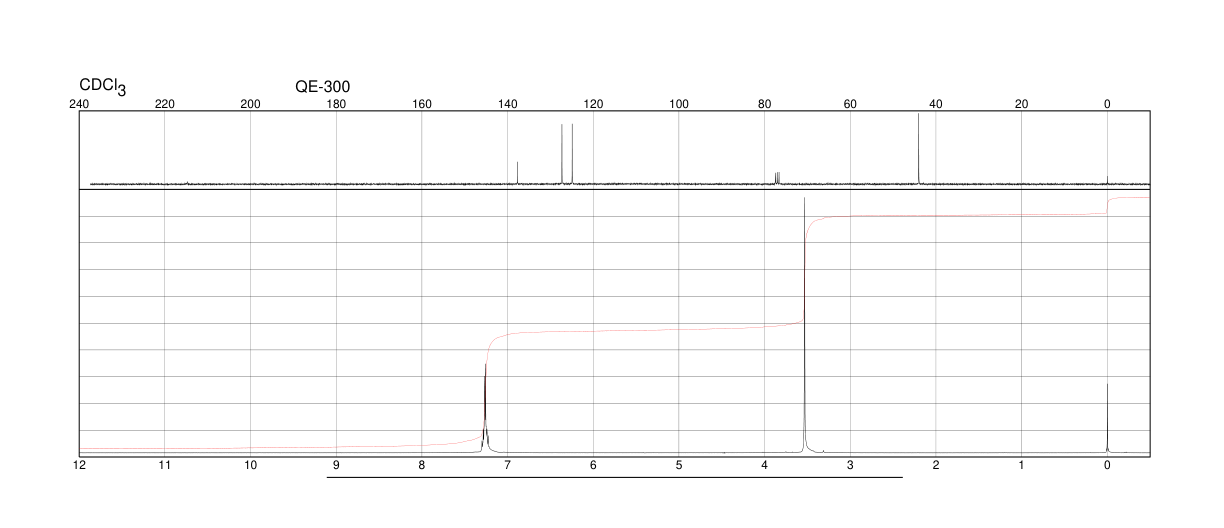Viewport: 1224px width, 528px height.
Task: Pick the TMS proton peak at 0 ppm
Action: pyautogui.click(x=1107, y=418)
